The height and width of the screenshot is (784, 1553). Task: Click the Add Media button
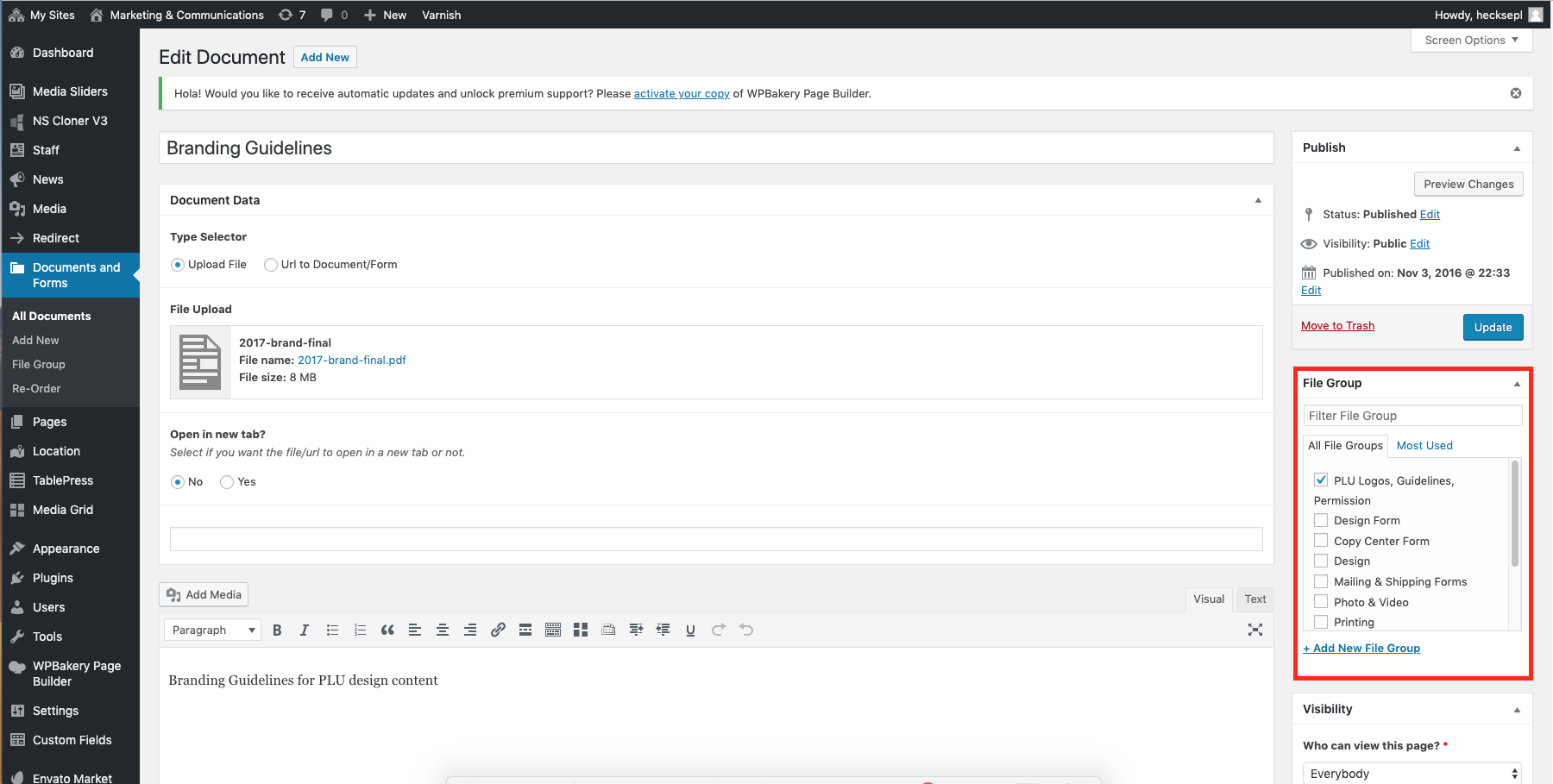click(204, 594)
